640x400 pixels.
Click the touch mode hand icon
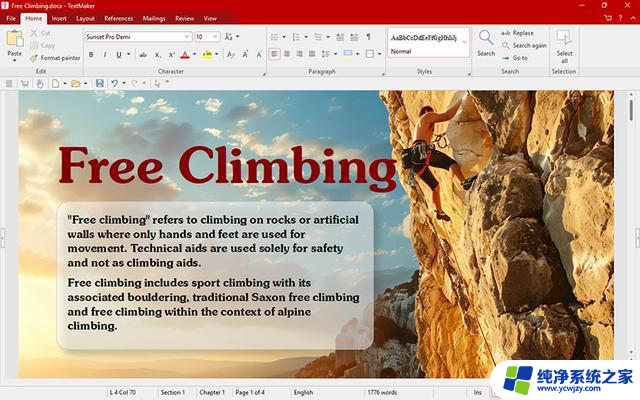tap(40, 84)
